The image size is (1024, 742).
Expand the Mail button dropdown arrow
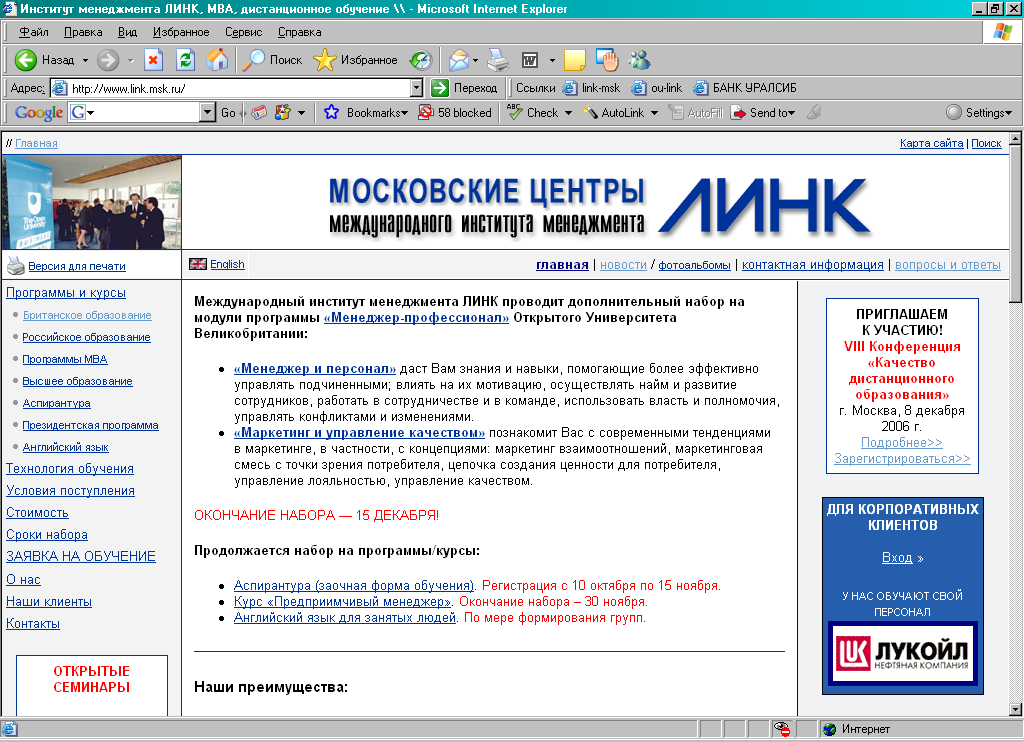pos(475,61)
